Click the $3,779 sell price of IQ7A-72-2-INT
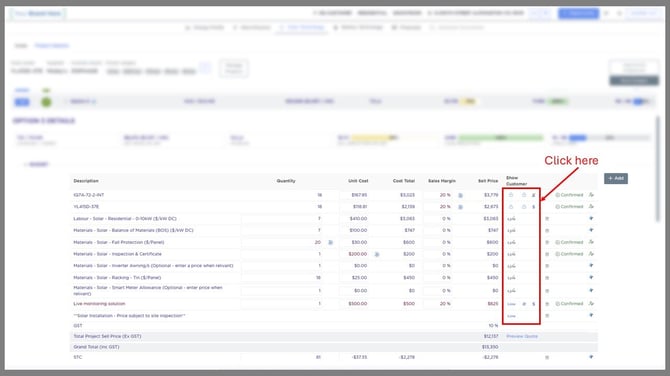Viewport: 670px width, 376px height. [491, 195]
